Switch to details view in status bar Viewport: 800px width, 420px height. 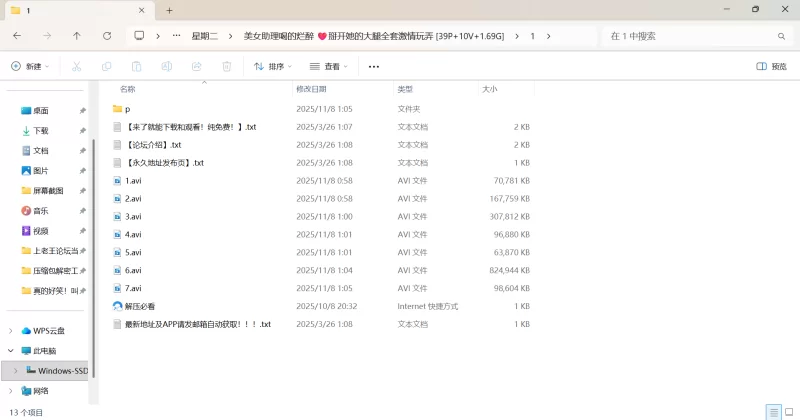pos(772,412)
